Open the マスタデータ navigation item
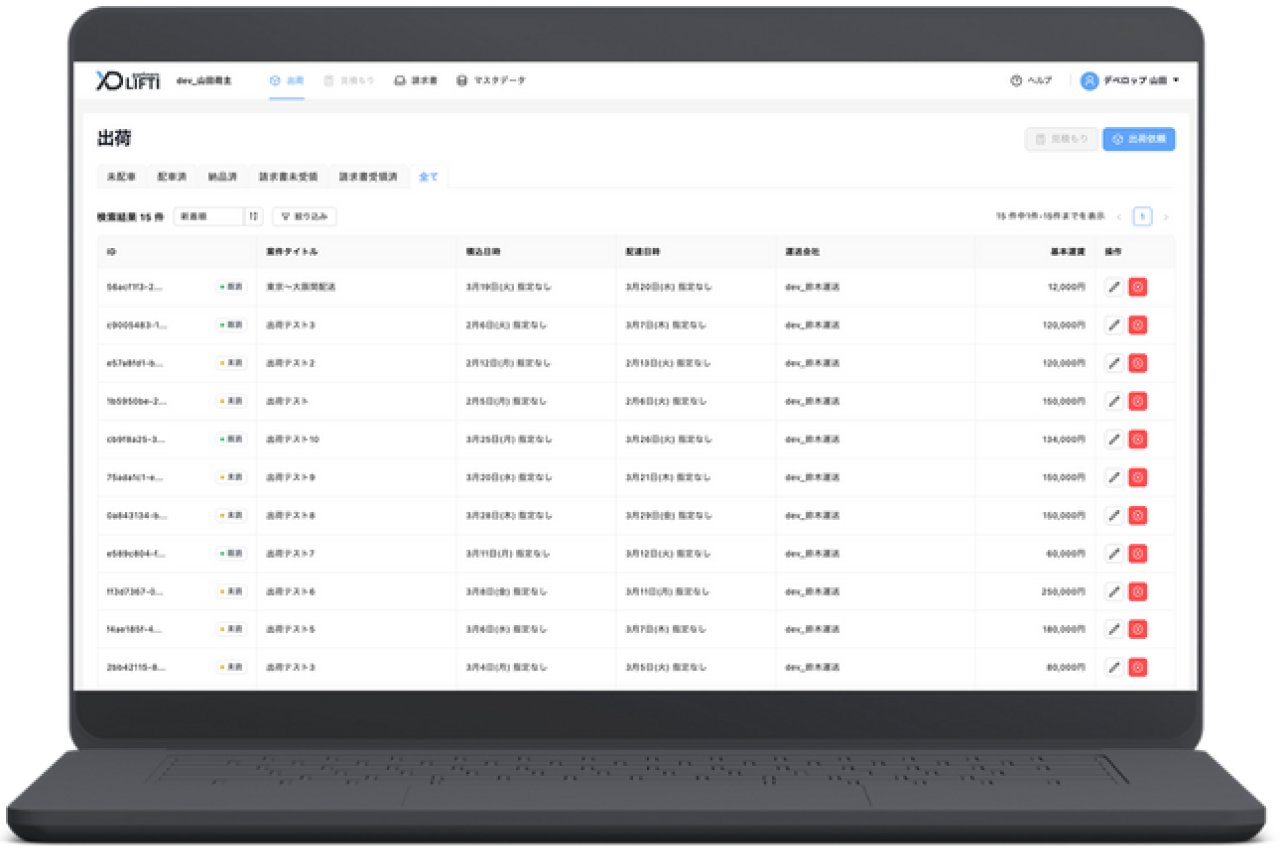 [491, 81]
